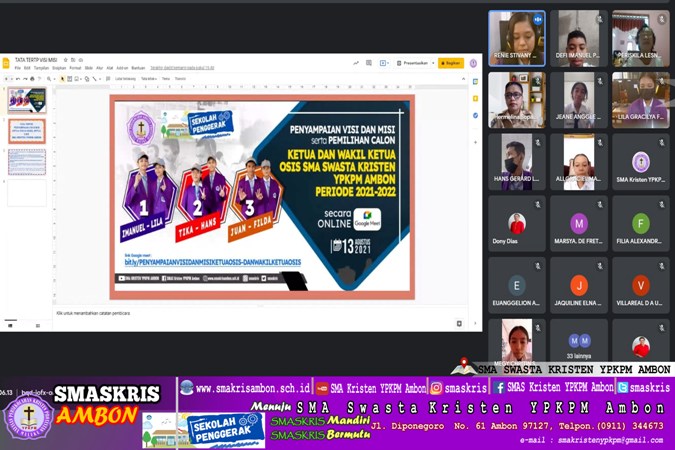Open the new slide dropdown arrow
The height and width of the screenshot is (450, 675).
tap(12, 79)
